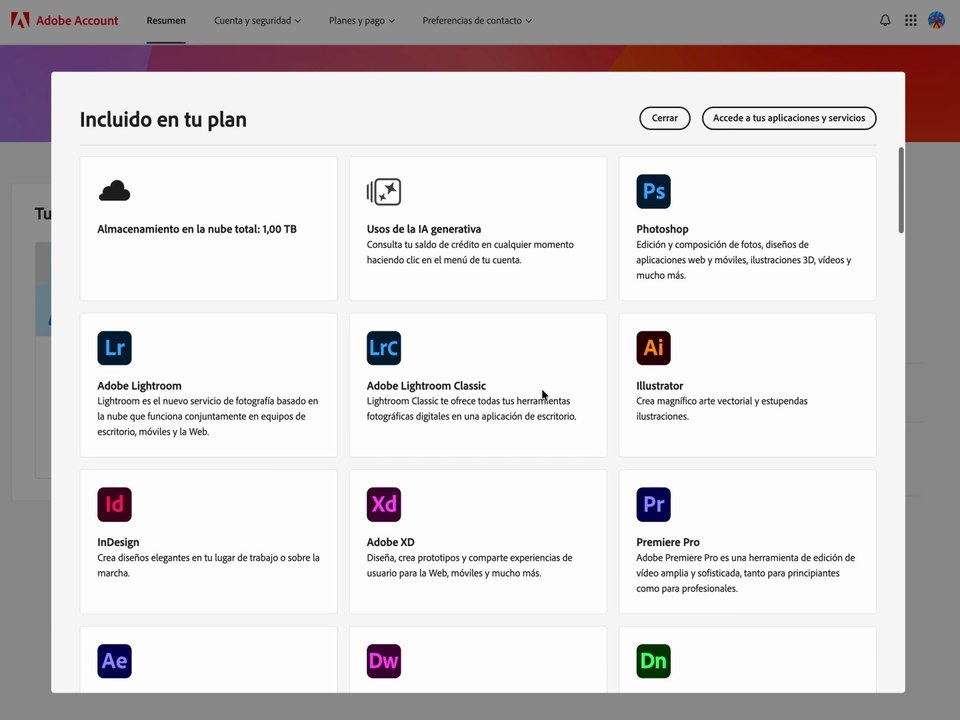Click Incluido en tu plan heading
The height and width of the screenshot is (720, 960).
click(x=163, y=119)
